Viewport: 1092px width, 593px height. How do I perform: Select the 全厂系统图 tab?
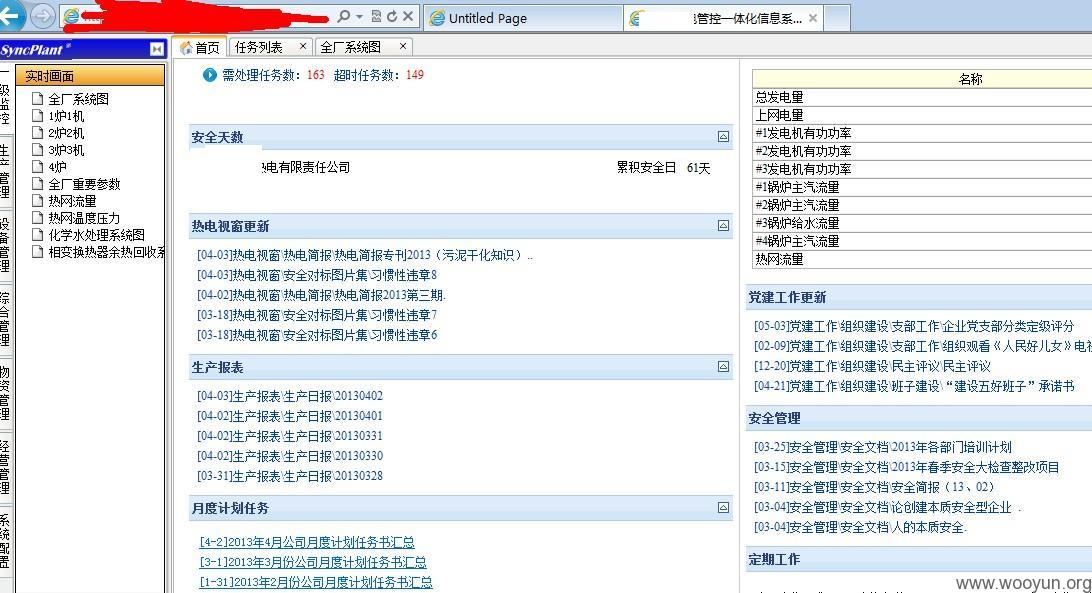click(x=351, y=47)
